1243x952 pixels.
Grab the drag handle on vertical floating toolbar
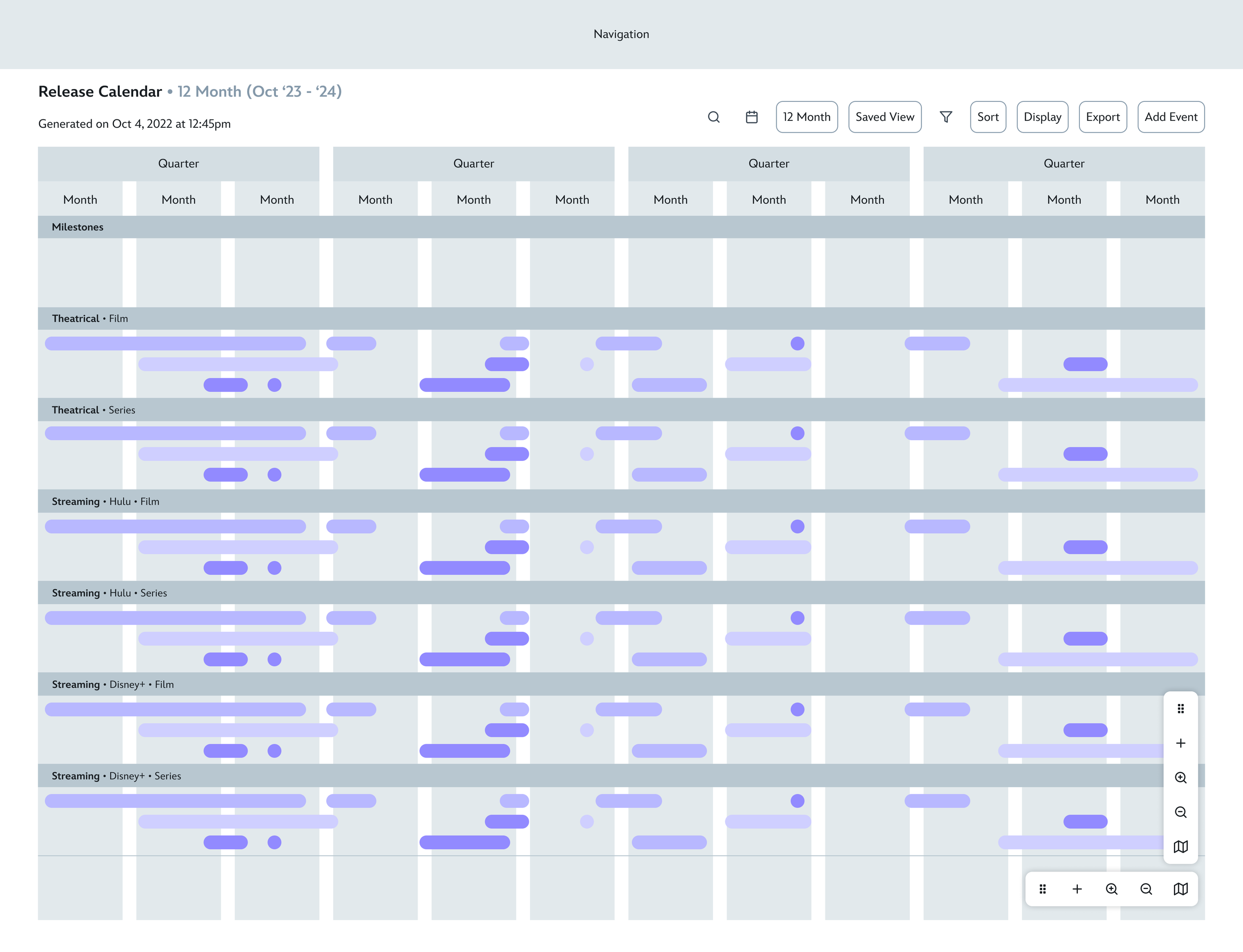tap(1181, 709)
